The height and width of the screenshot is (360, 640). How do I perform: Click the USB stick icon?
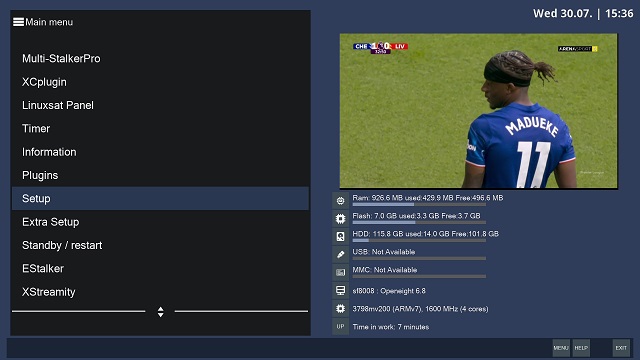340,255
